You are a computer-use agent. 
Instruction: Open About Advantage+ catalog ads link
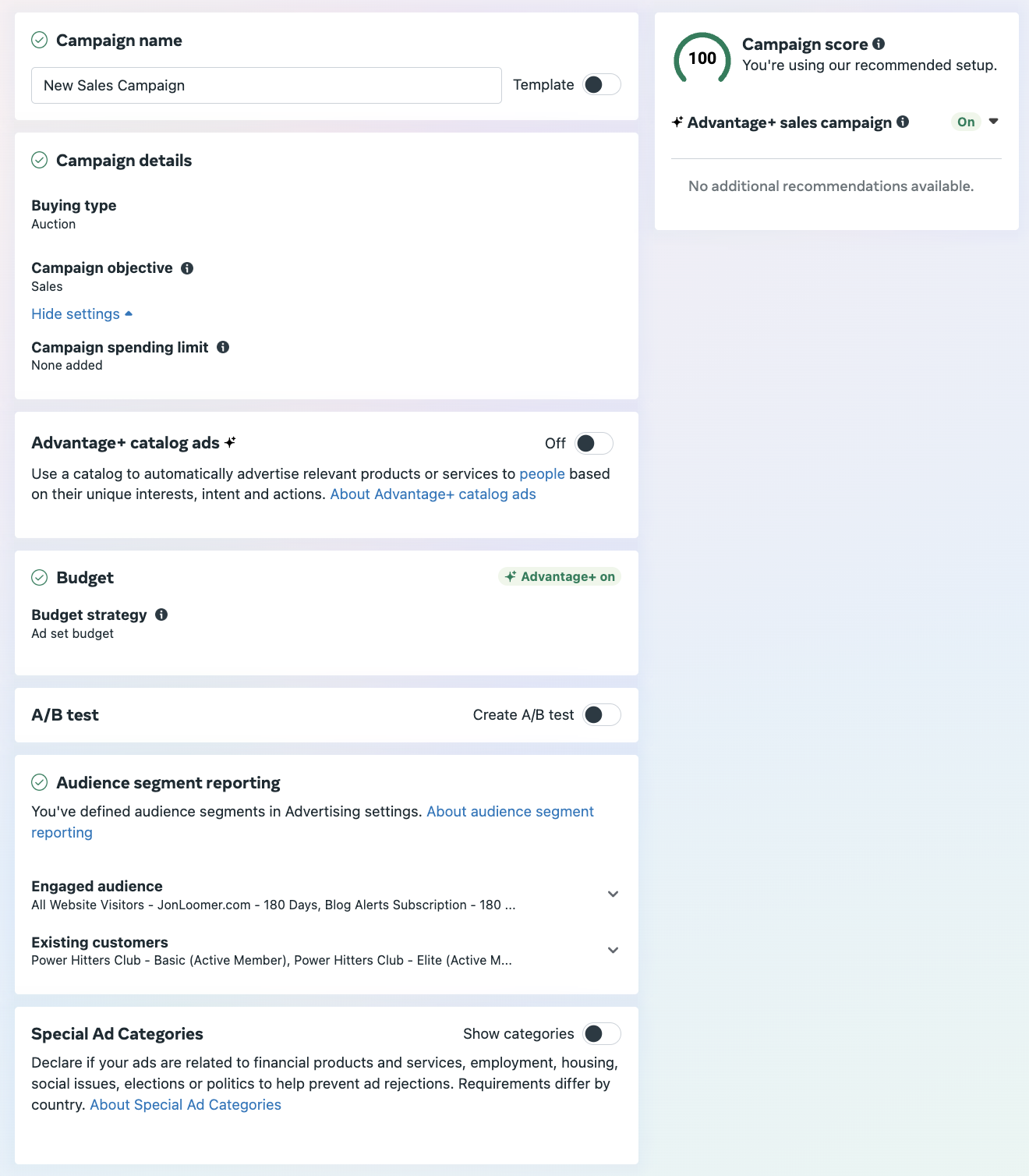point(433,494)
